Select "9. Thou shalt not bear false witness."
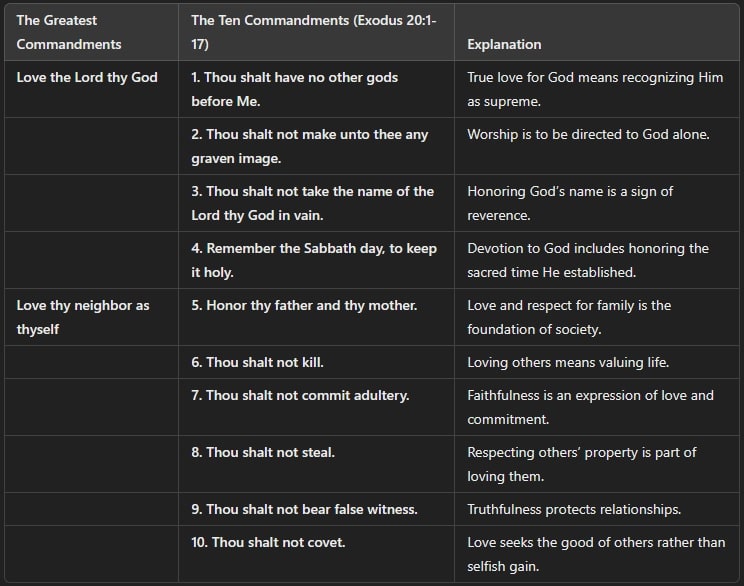The width and height of the screenshot is (744, 586). [x=304, y=509]
